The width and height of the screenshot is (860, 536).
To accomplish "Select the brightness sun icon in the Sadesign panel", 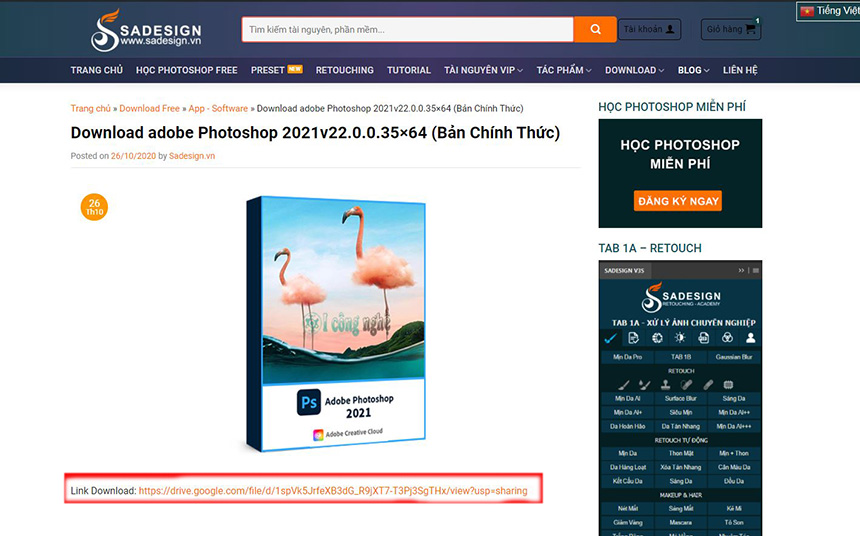I will coord(680,338).
